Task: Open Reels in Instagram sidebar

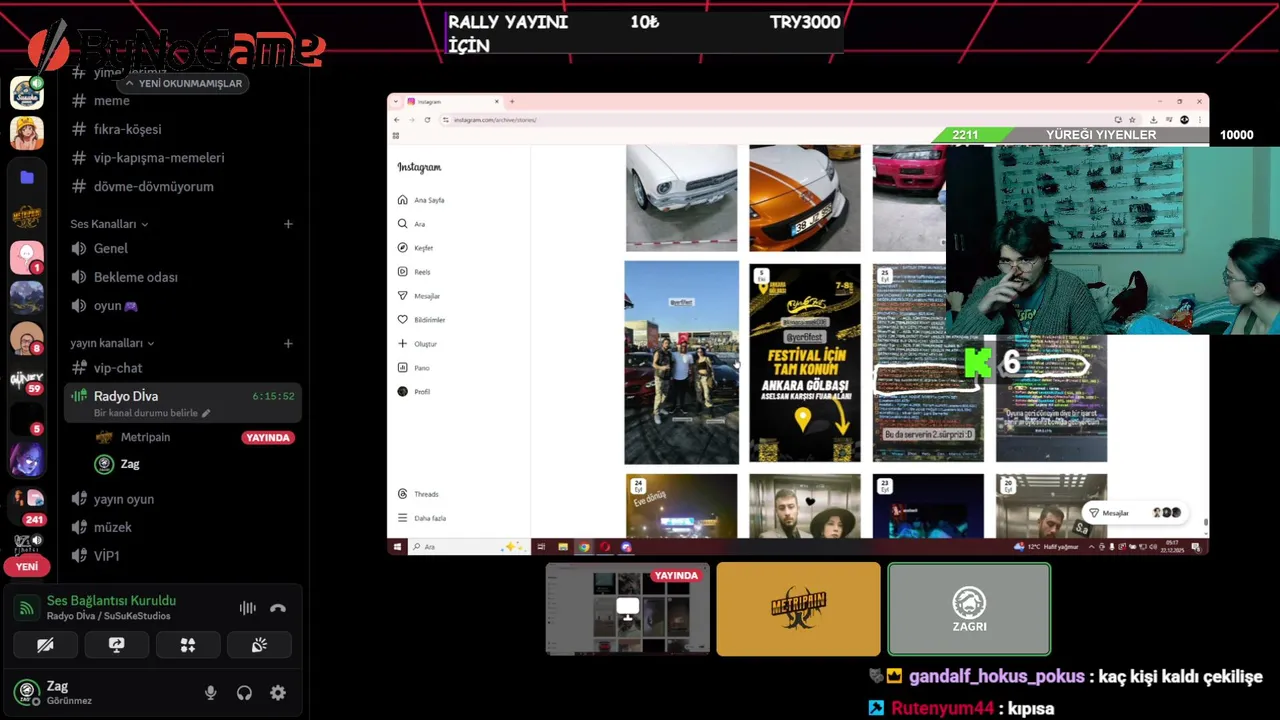Action: click(x=414, y=272)
